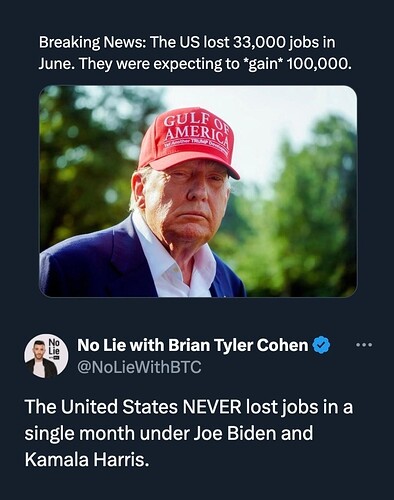Click the display name No Lie with Brian Tyler Cohen
This screenshot has width=394, height=500.
[193, 345]
